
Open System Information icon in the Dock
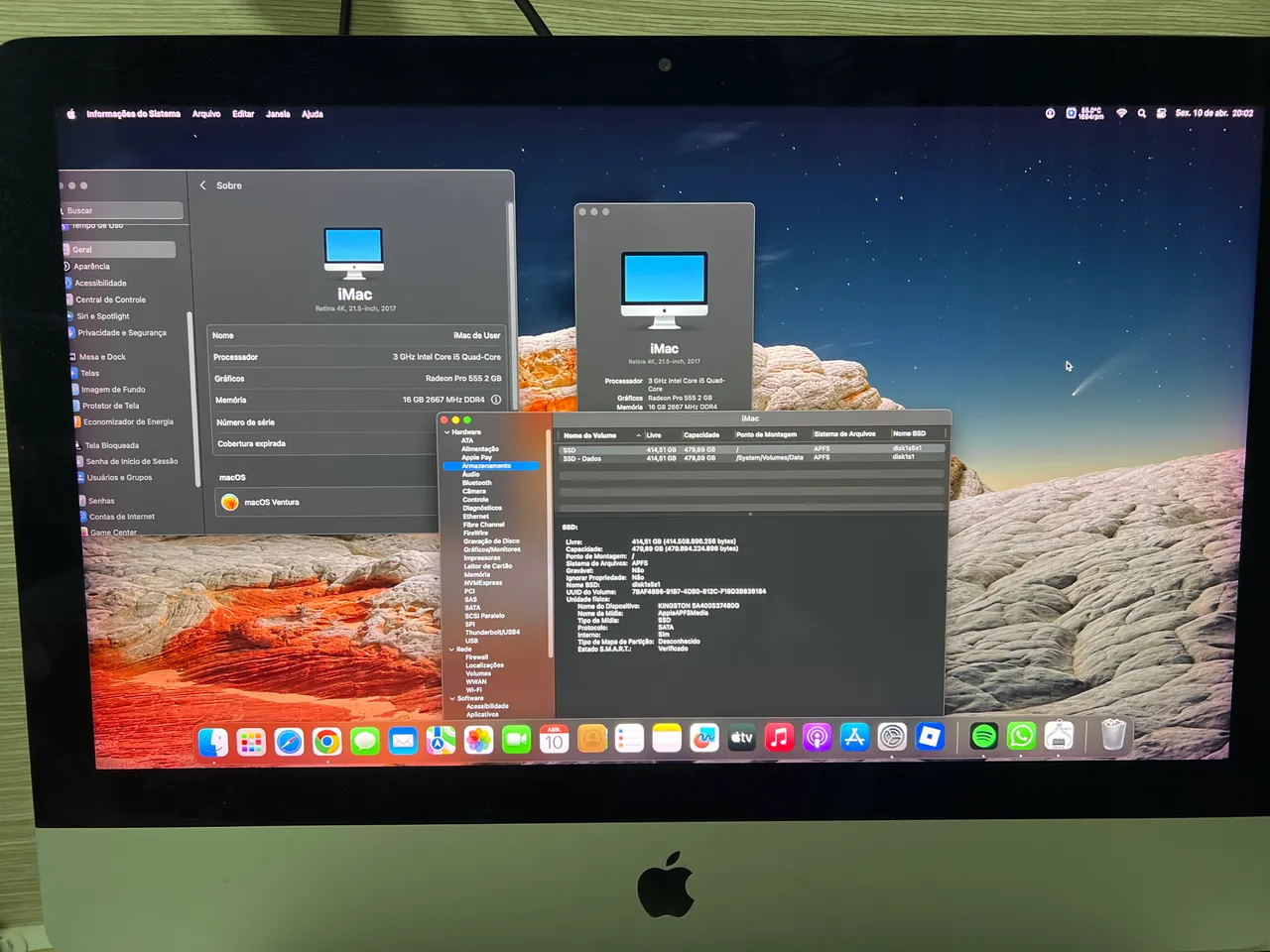(x=1059, y=735)
